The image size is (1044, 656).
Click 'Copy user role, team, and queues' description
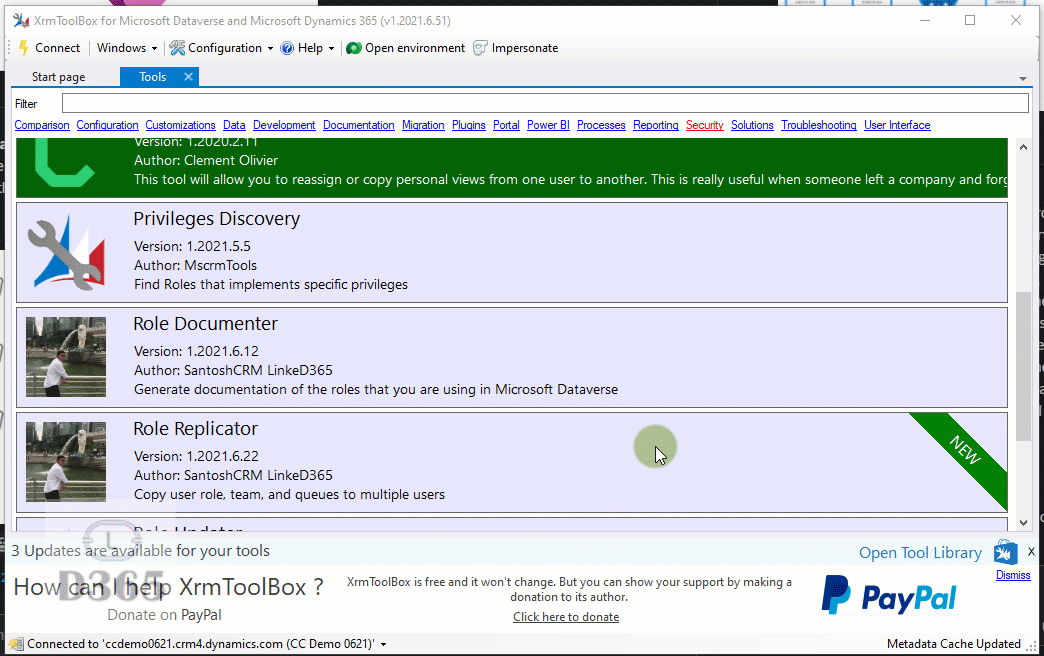click(290, 494)
